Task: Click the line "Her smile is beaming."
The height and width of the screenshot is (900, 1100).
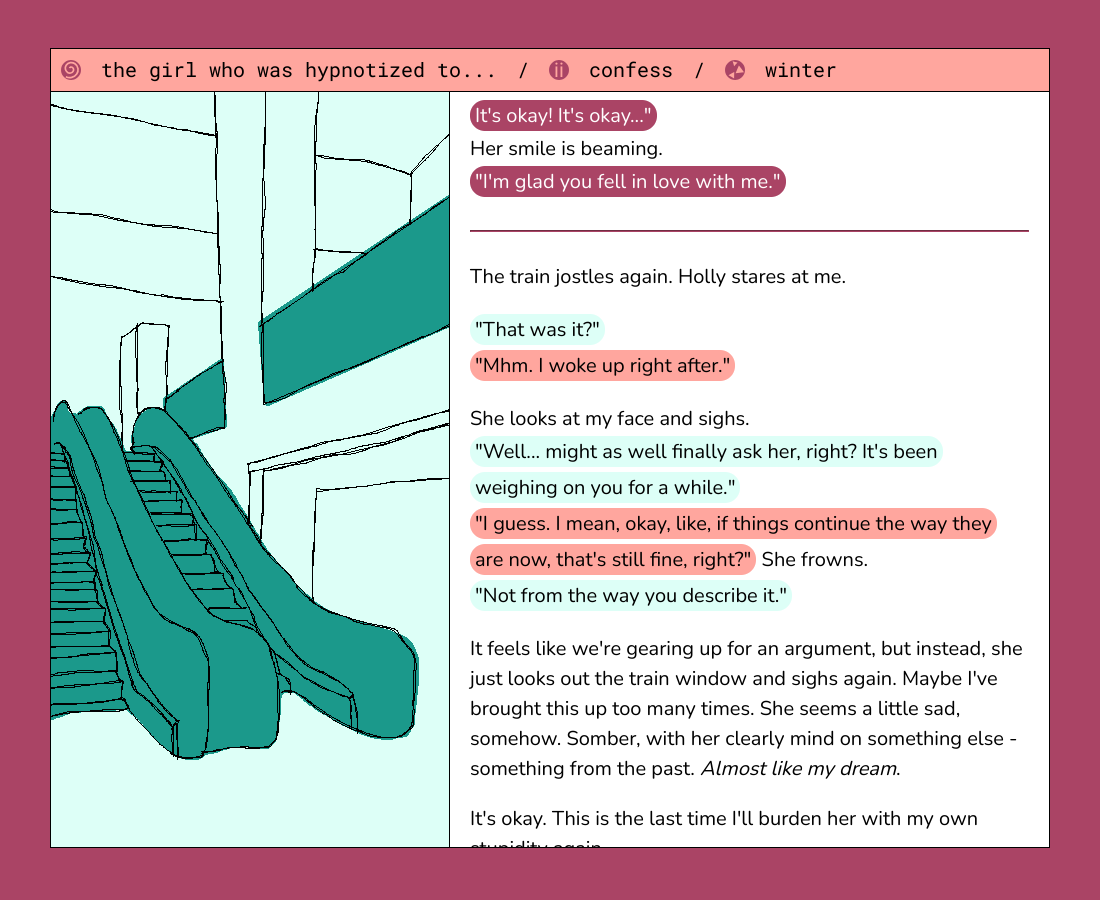Action: point(566,149)
